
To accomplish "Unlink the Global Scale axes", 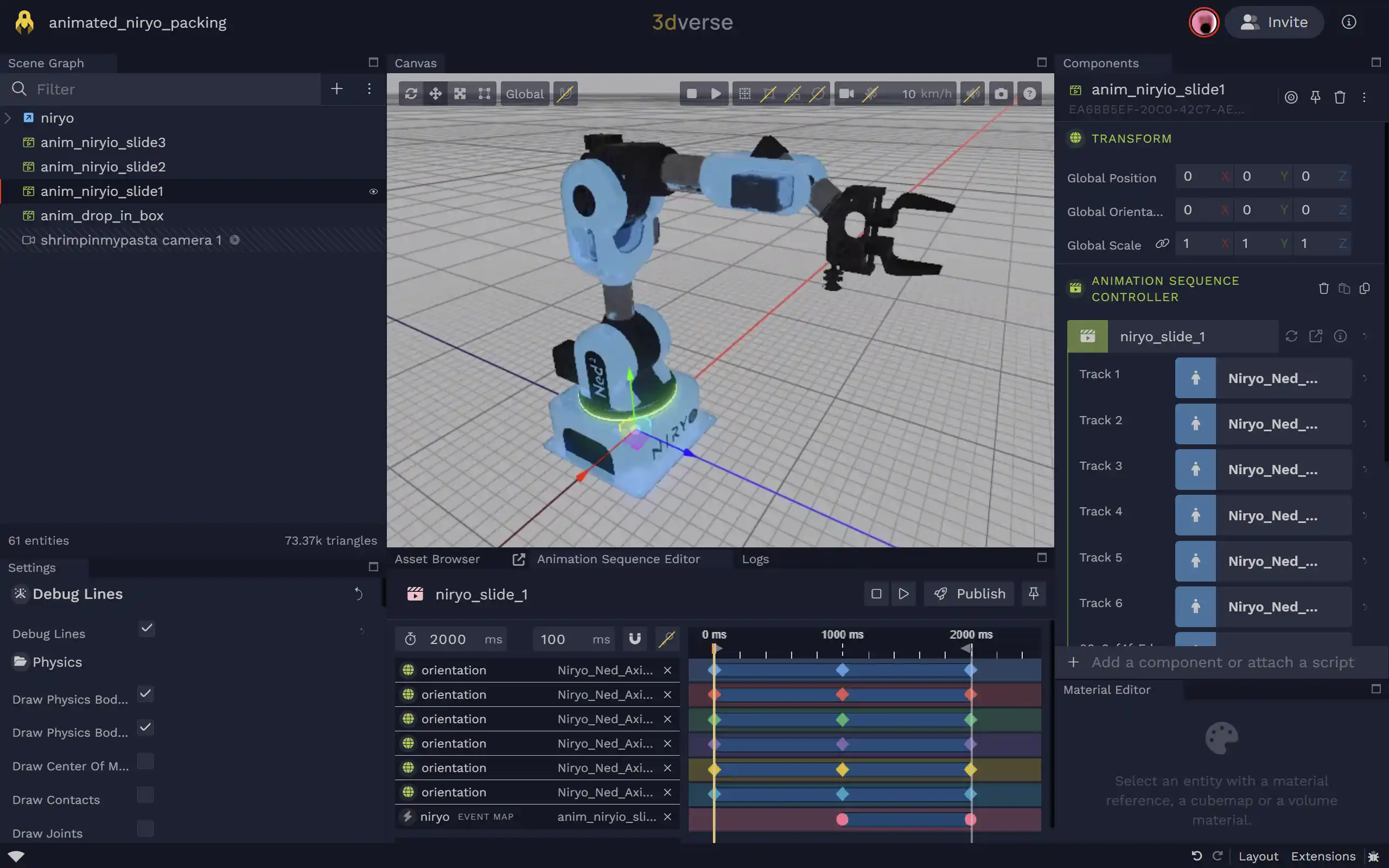I will pyautogui.click(x=1162, y=244).
